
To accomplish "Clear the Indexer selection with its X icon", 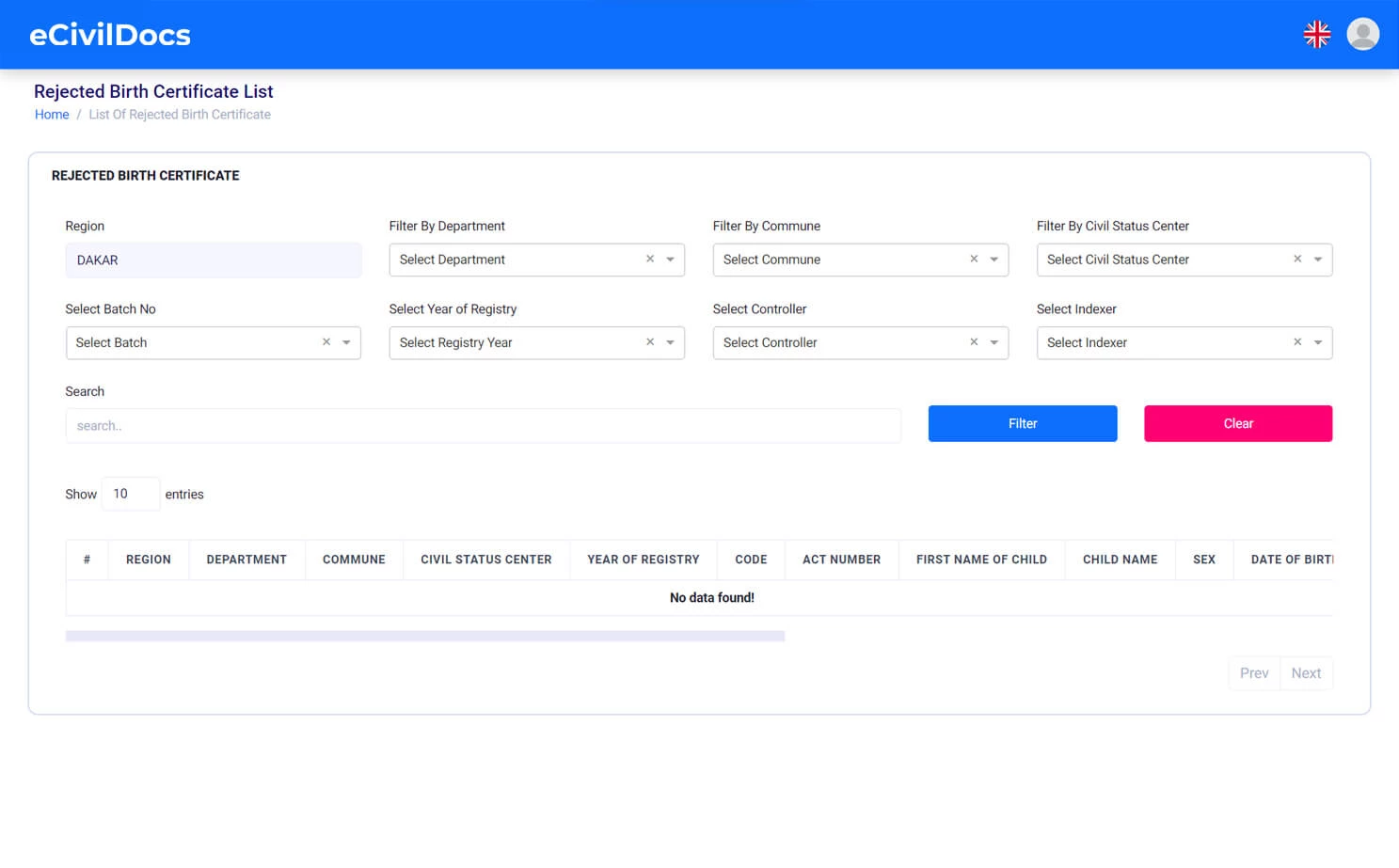I will click(x=1297, y=342).
